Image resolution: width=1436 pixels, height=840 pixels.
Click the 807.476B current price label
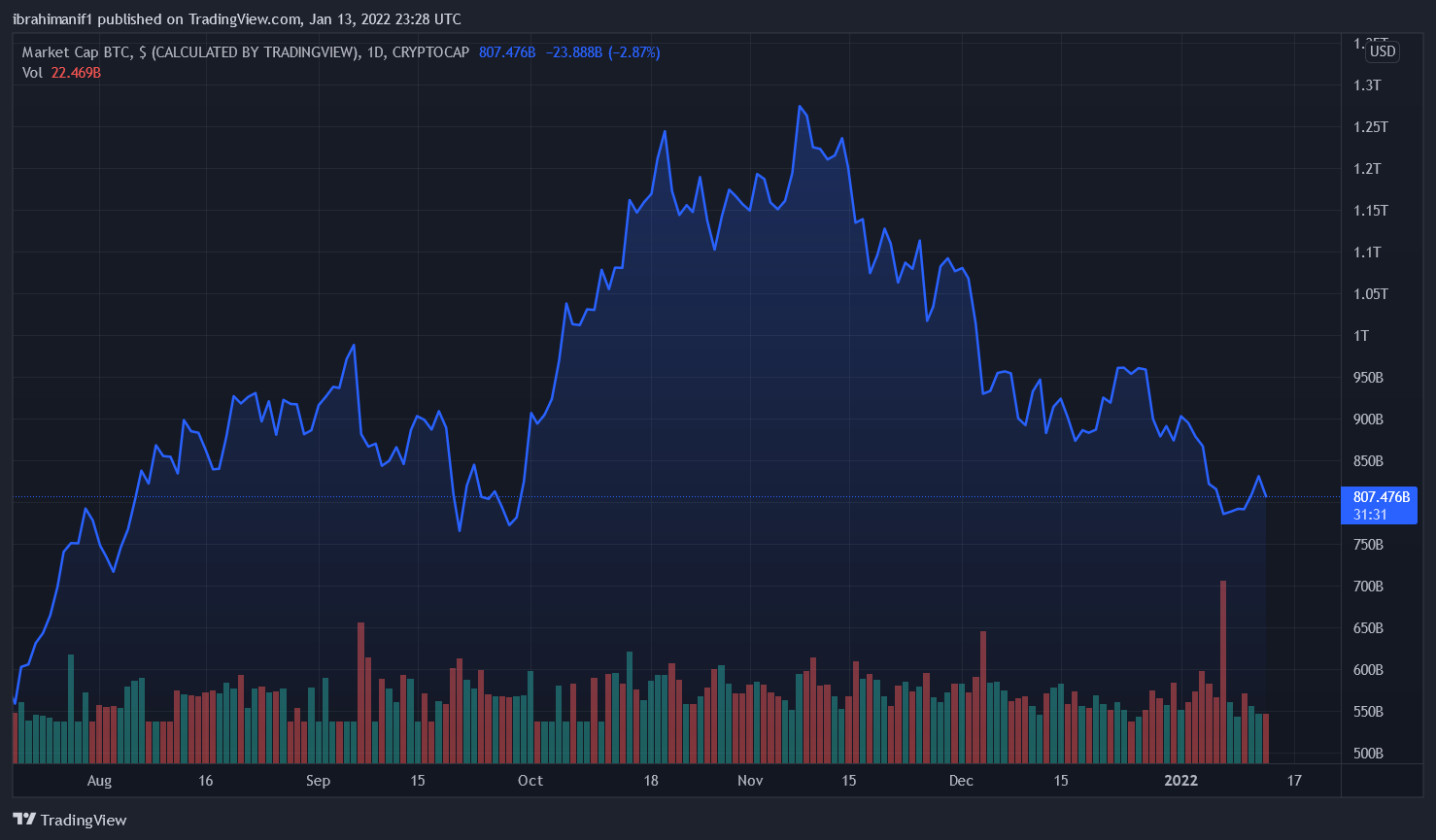click(1380, 497)
